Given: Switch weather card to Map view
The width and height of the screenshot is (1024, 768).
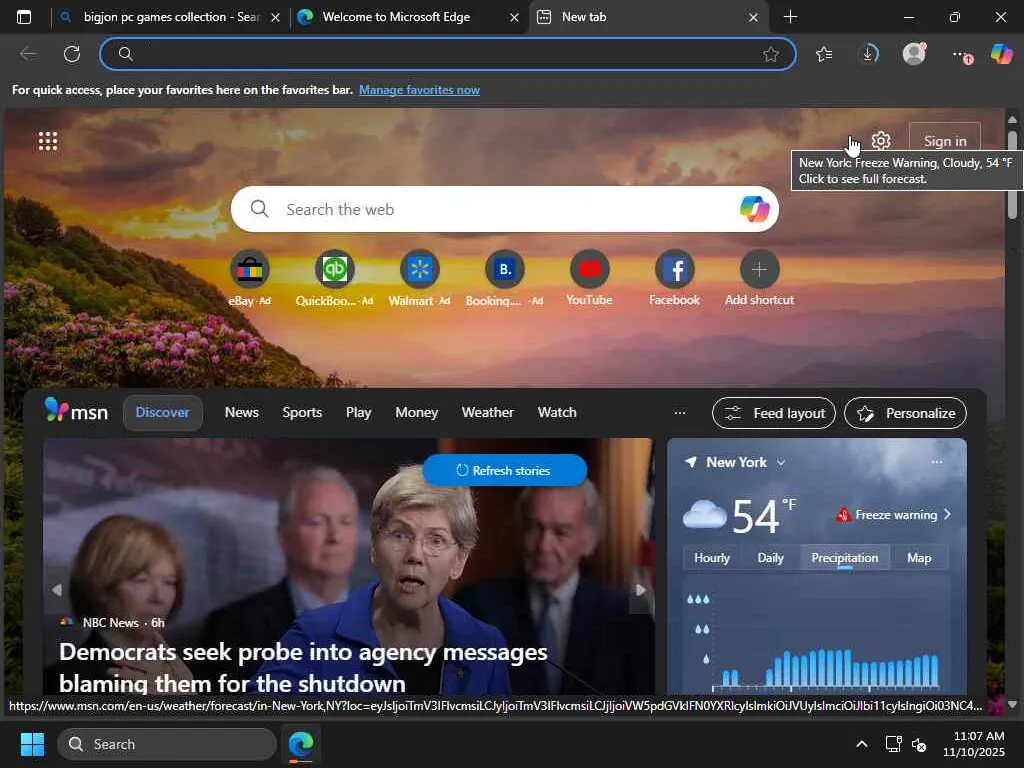Looking at the screenshot, I should click(x=919, y=558).
